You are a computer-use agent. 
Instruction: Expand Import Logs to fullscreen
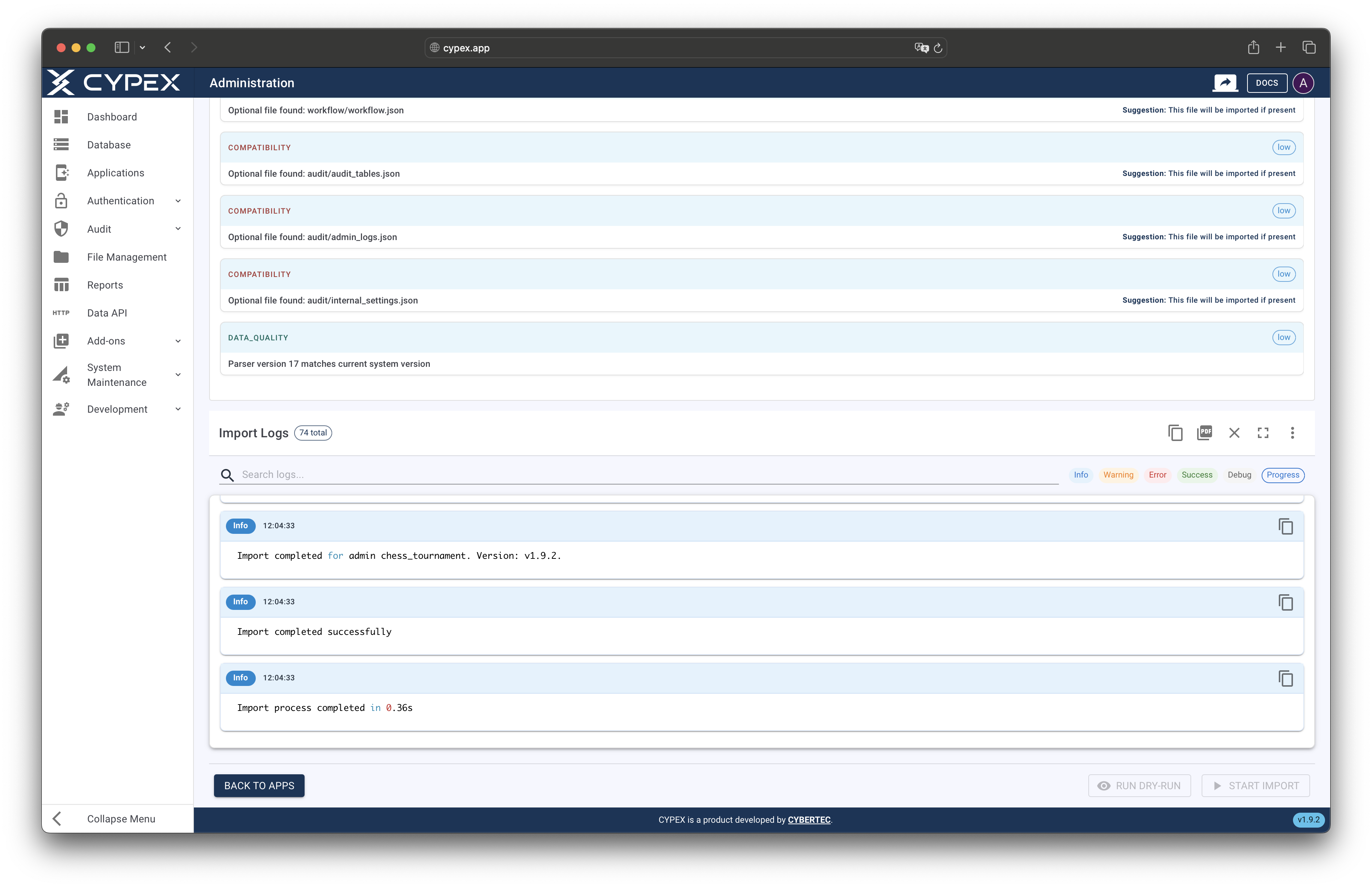[1263, 433]
